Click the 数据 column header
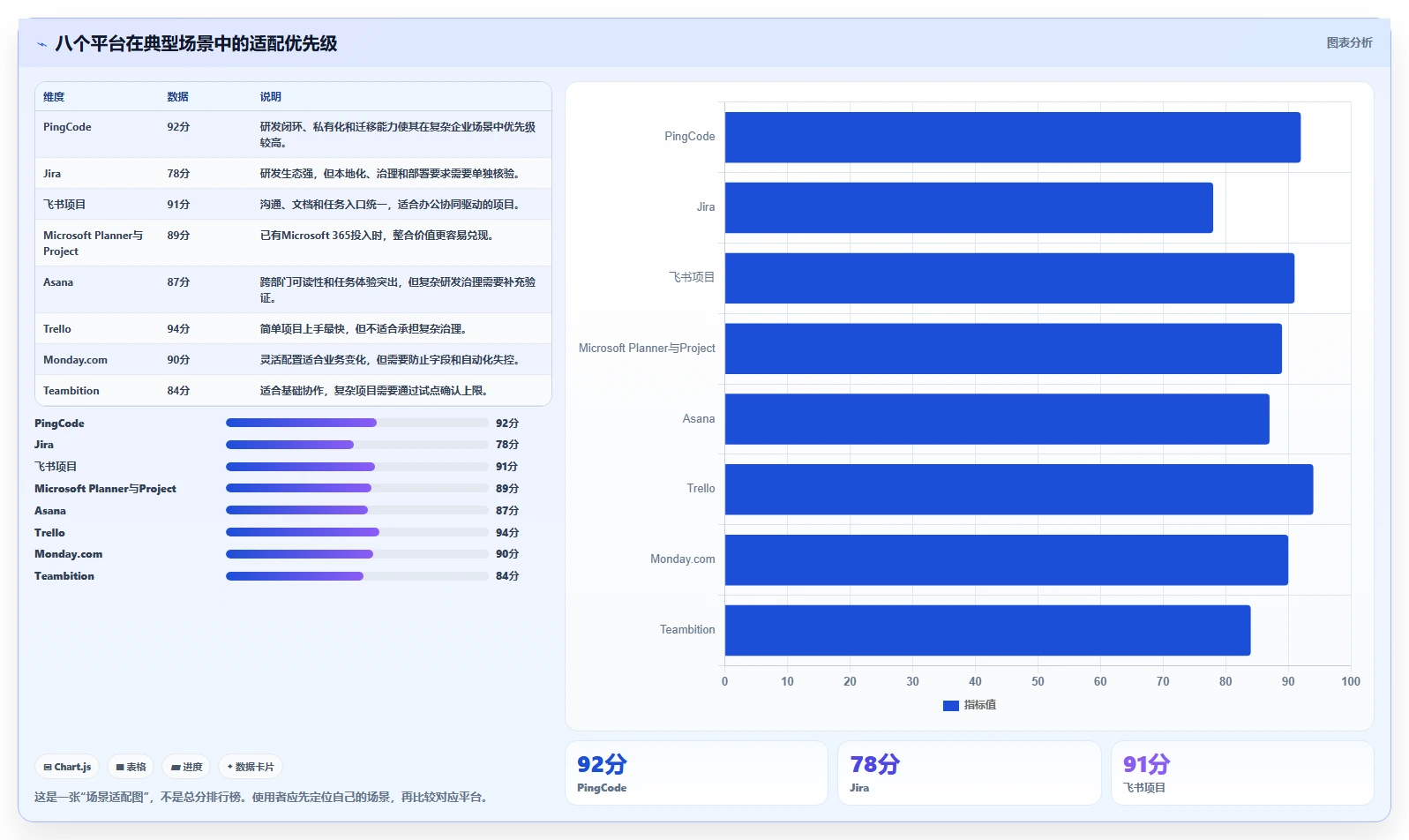 177,97
